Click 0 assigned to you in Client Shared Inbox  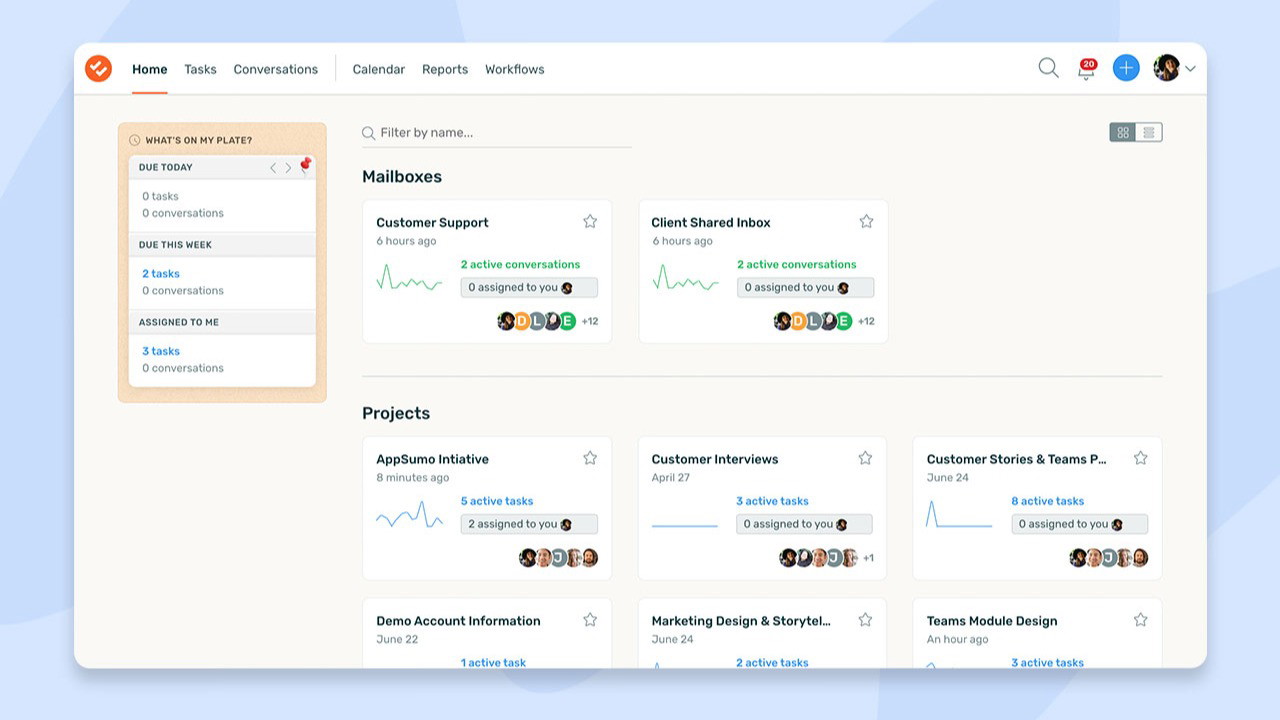(x=805, y=287)
